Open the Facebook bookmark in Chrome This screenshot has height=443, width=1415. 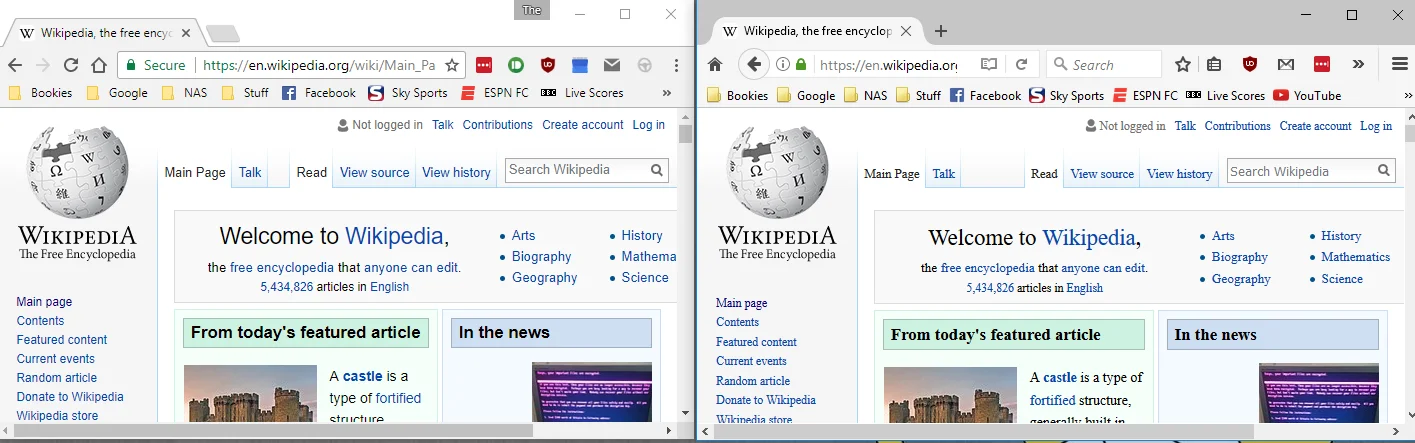(x=319, y=93)
